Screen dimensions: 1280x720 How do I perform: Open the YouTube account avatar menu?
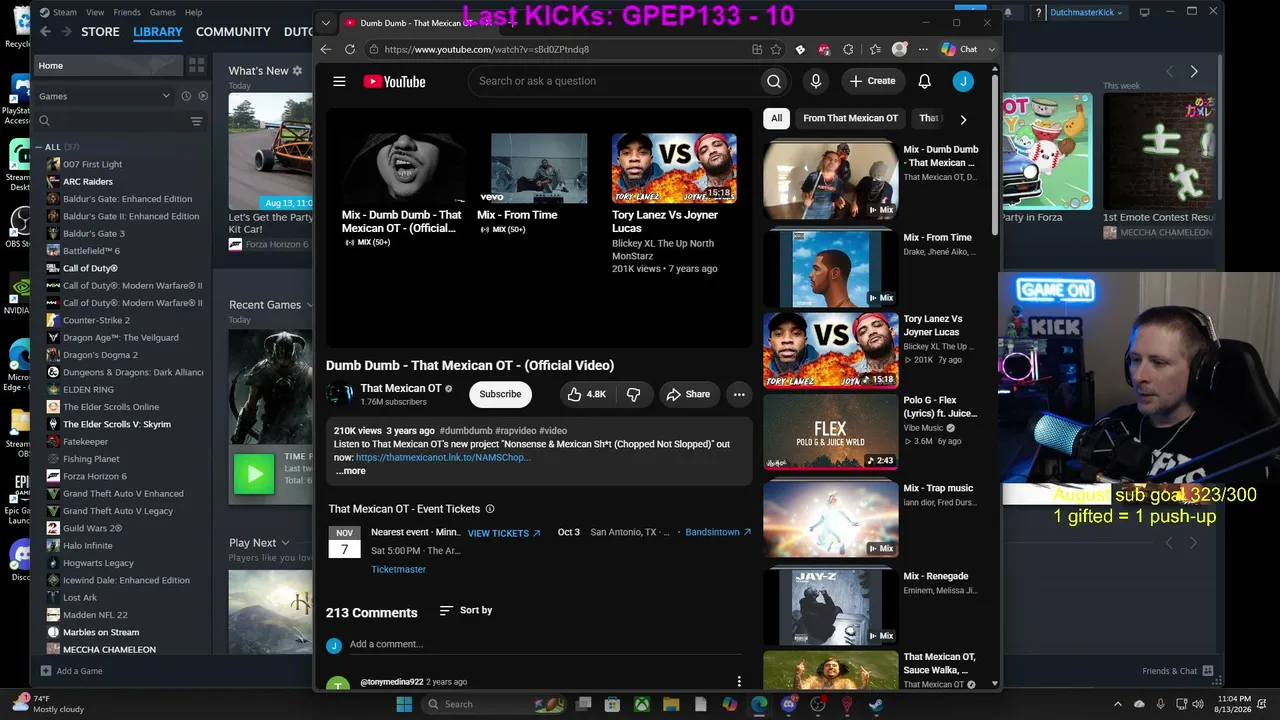coord(963,81)
